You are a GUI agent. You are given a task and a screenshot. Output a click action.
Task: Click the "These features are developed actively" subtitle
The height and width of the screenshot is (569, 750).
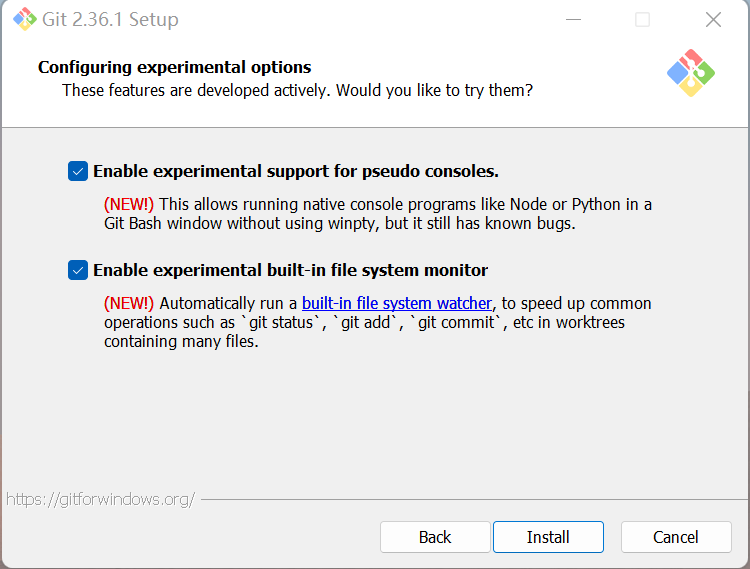tap(297, 90)
